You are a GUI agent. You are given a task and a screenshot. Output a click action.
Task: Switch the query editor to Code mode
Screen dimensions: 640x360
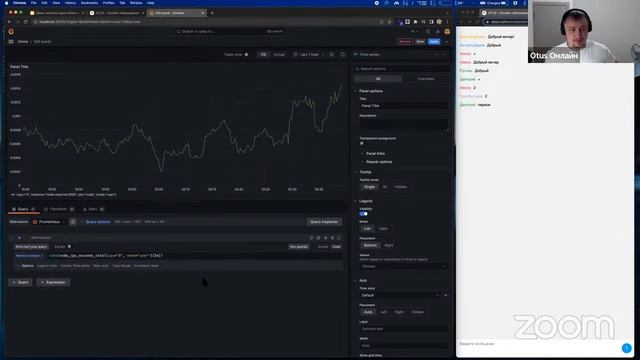336,247
